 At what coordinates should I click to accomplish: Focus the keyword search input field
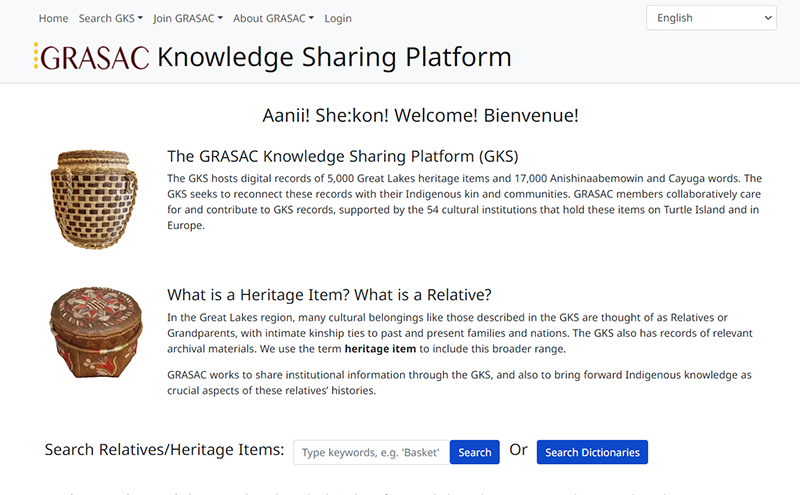tap(371, 452)
